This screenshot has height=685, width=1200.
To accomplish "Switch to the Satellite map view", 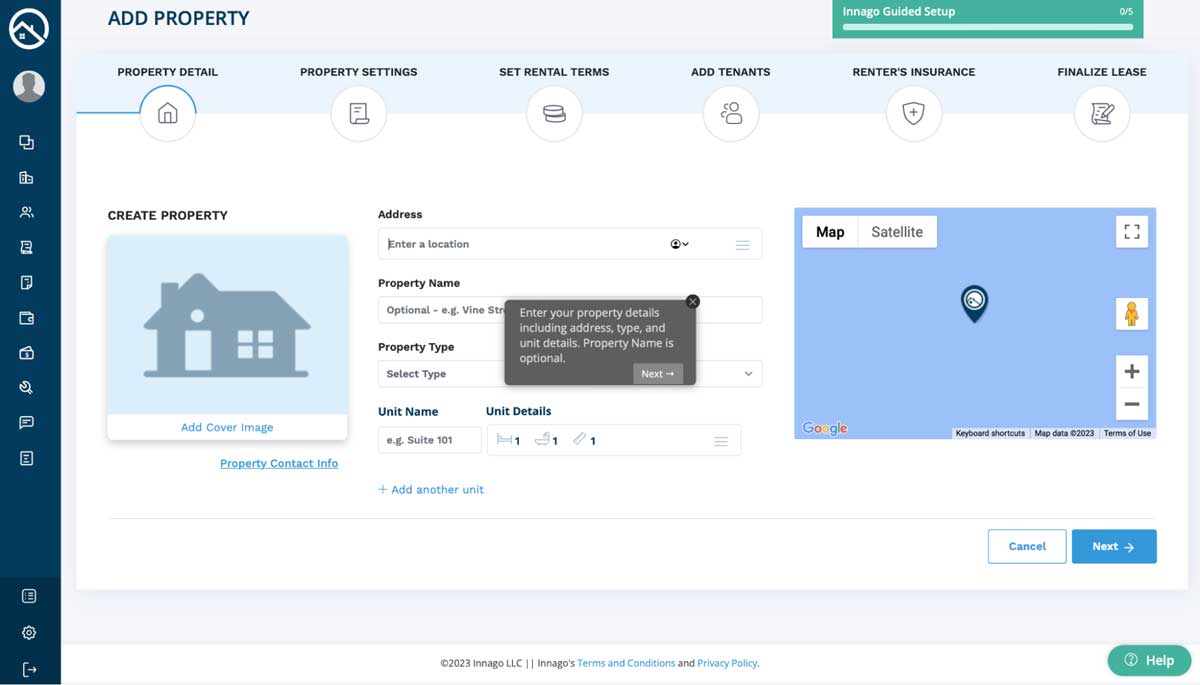I will [x=897, y=231].
